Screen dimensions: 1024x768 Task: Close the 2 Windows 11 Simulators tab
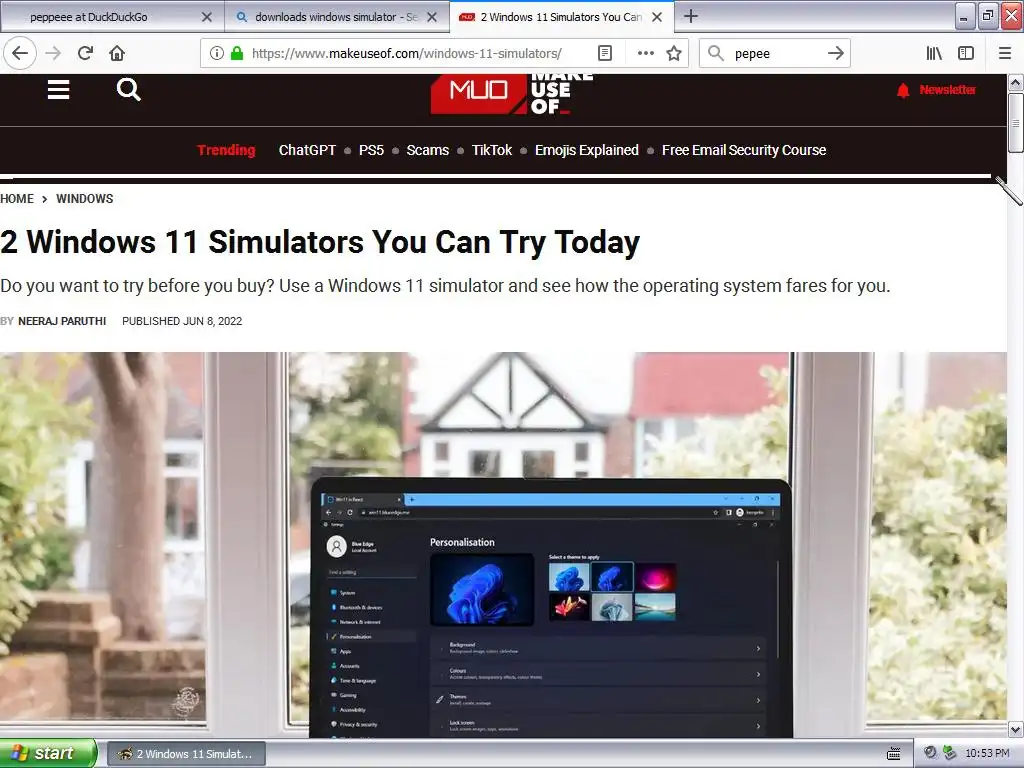tap(658, 17)
